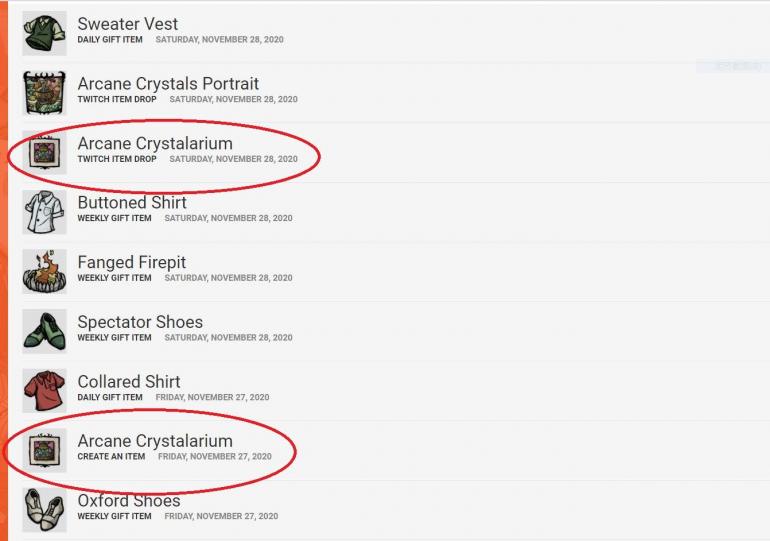The width and height of the screenshot is (770, 541).
Task: Open Arcane Crystalarium title dated November 28
Action: [x=155, y=144]
